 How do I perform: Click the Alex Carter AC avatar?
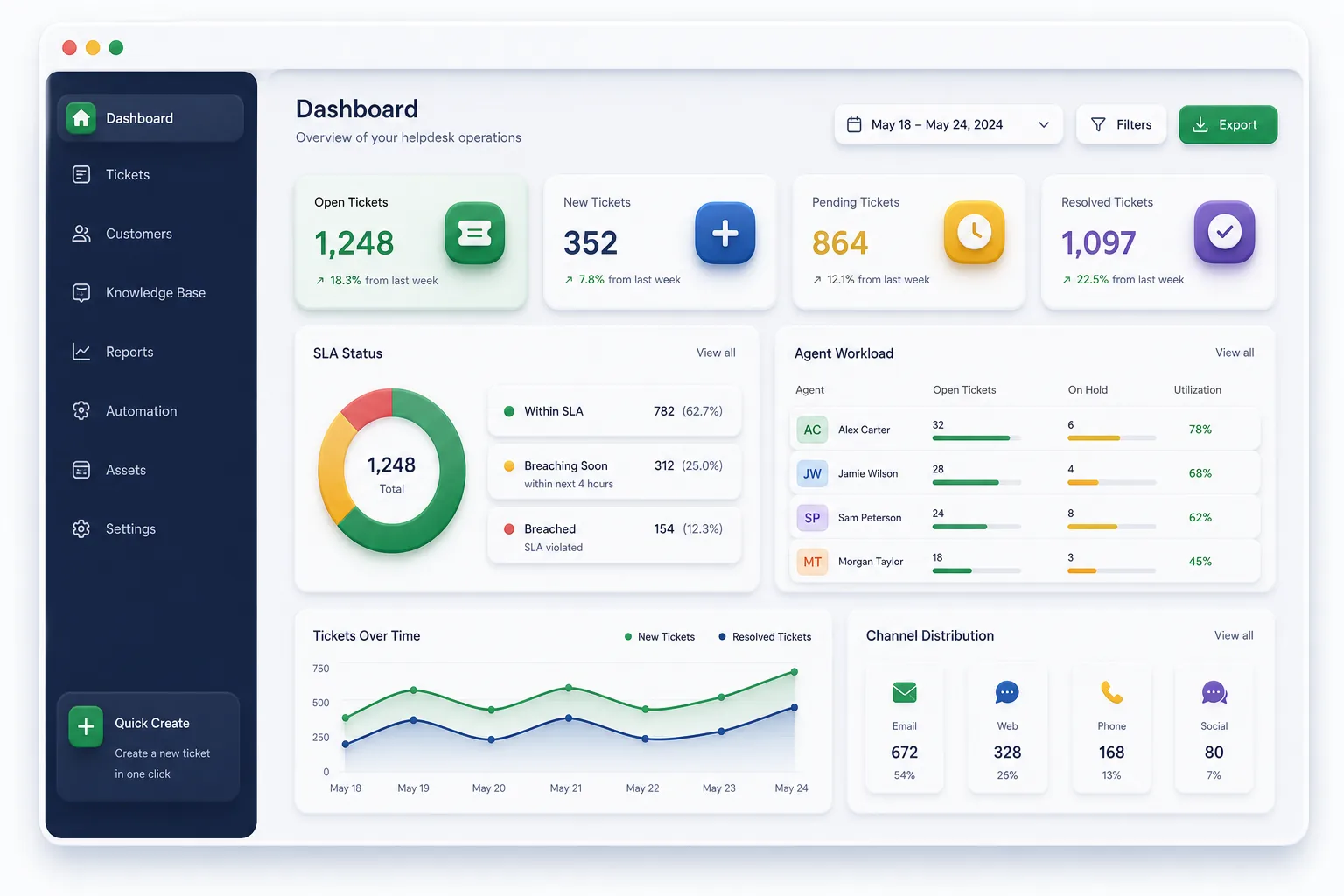pyautogui.click(x=812, y=430)
